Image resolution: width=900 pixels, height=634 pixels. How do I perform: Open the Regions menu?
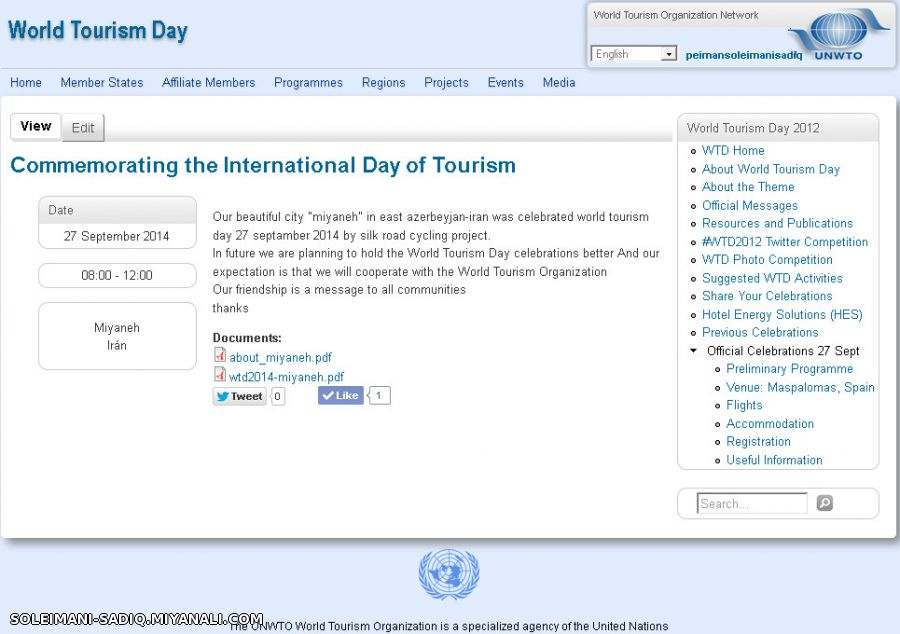click(383, 83)
